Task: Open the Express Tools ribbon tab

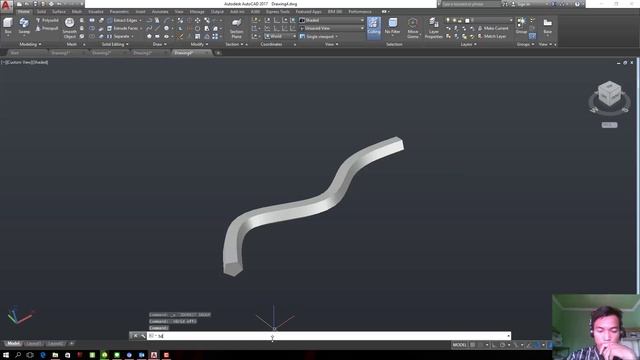Action: click(278, 12)
